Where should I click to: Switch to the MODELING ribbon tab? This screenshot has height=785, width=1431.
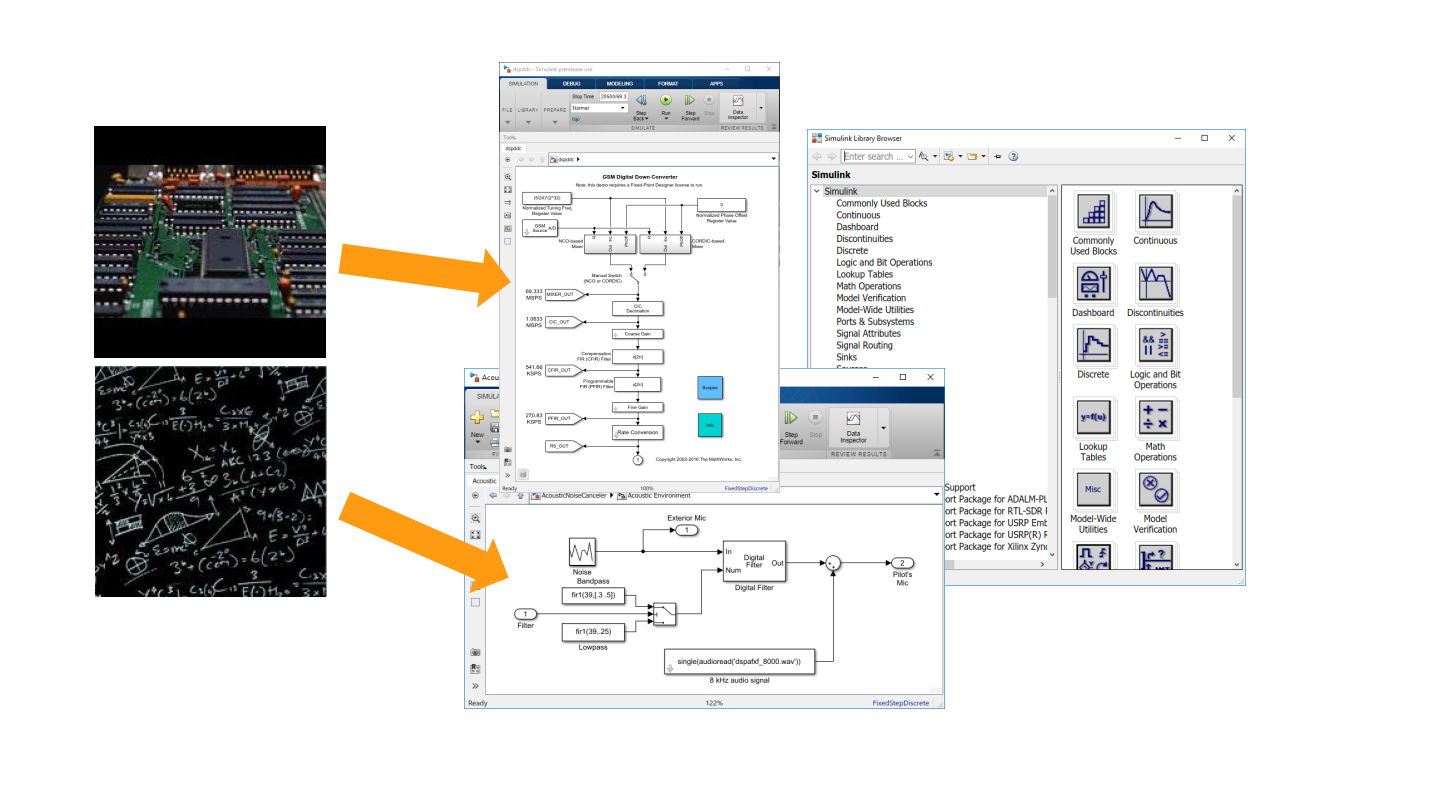[x=620, y=83]
